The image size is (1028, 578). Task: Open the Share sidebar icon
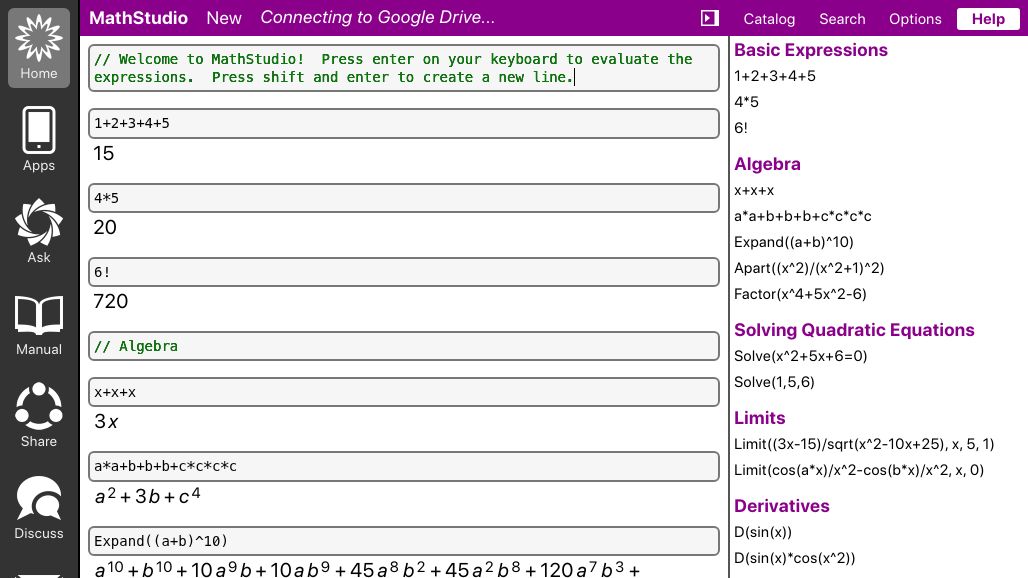click(x=39, y=415)
